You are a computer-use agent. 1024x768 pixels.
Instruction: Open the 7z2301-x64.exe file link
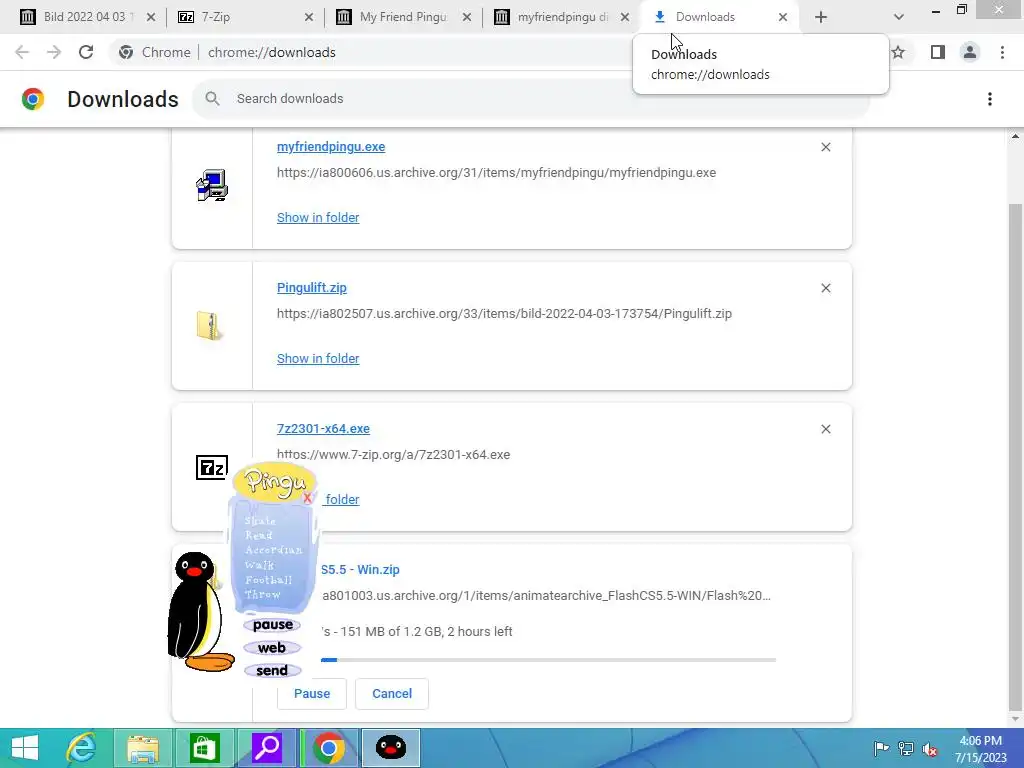click(x=323, y=429)
